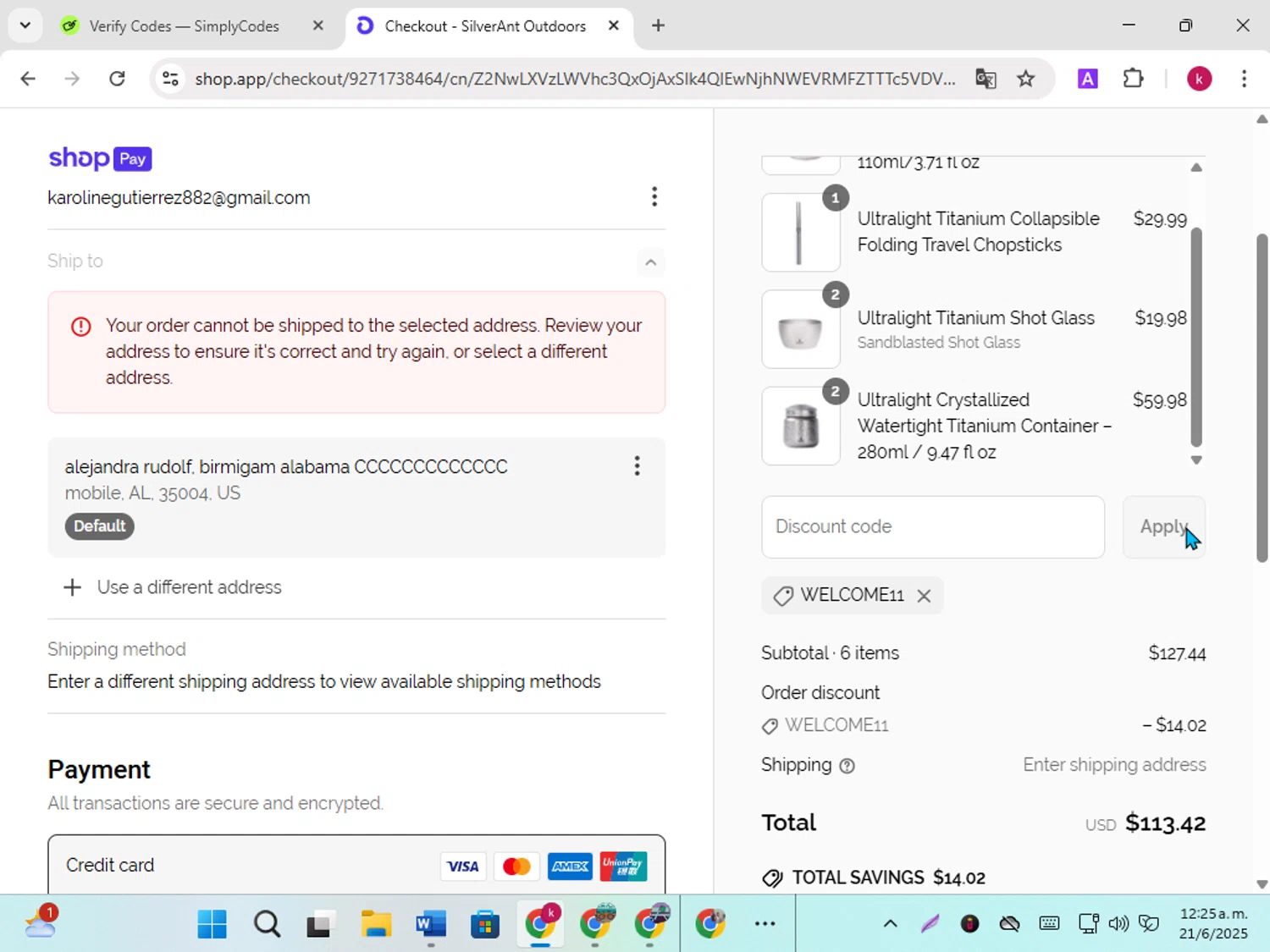Click the Titanium Chopsticks product thumbnail
Image resolution: width=1270 pixels, height=952 pixels.
pos(801,232)
